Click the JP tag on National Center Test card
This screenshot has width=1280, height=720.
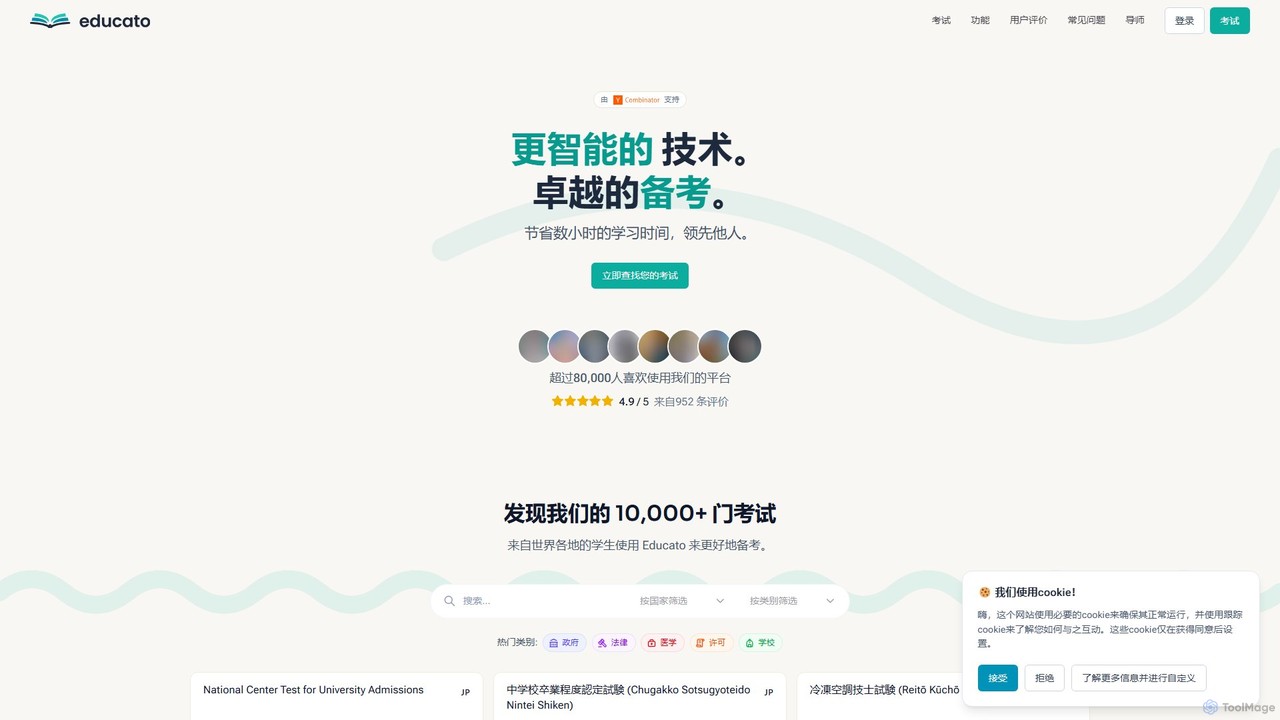[465, 692]
